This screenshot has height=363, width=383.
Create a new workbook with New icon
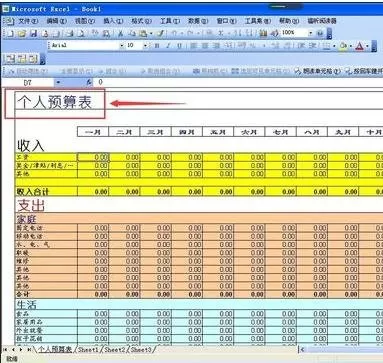tap(11, 33)
